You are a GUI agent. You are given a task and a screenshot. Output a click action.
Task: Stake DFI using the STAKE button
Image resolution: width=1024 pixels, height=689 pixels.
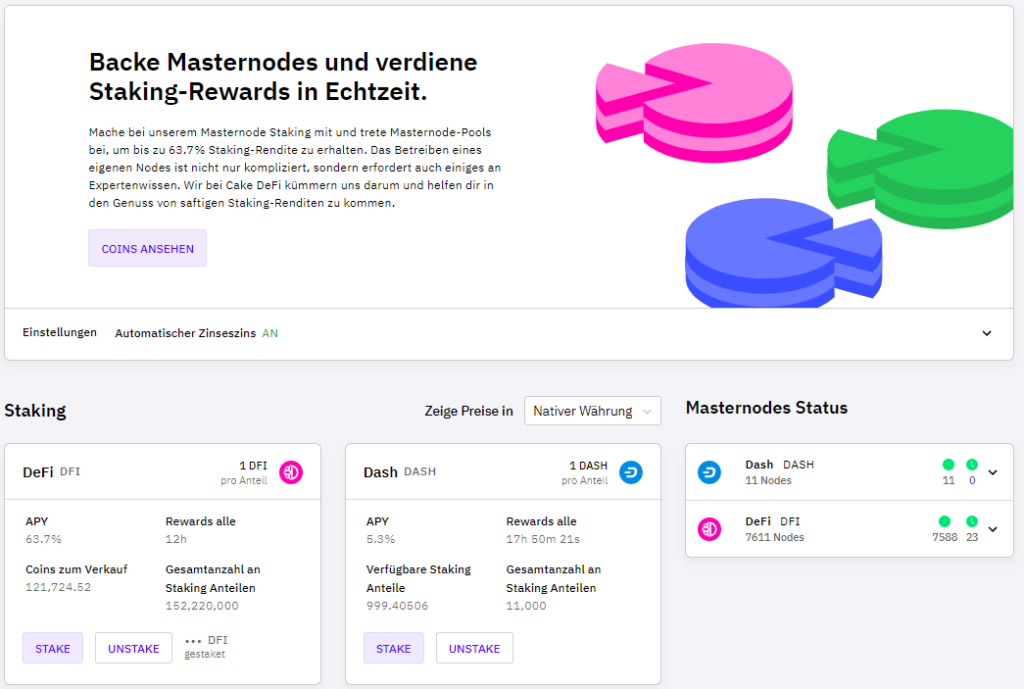[53, 648]
